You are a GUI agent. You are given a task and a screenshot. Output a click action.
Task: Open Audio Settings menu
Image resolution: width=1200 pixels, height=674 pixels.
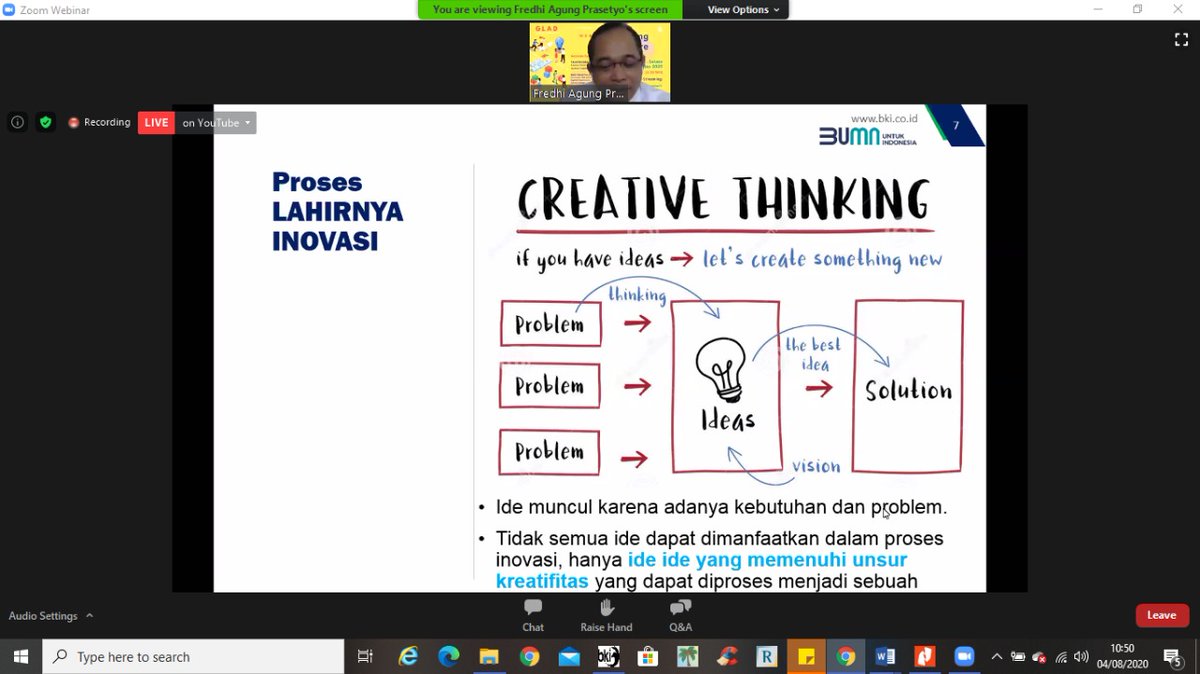(51, 616)
